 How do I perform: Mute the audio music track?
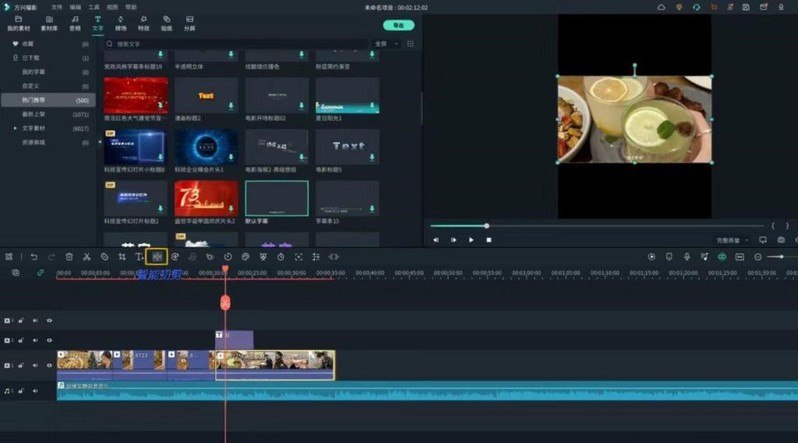click(x=35, y=390)
